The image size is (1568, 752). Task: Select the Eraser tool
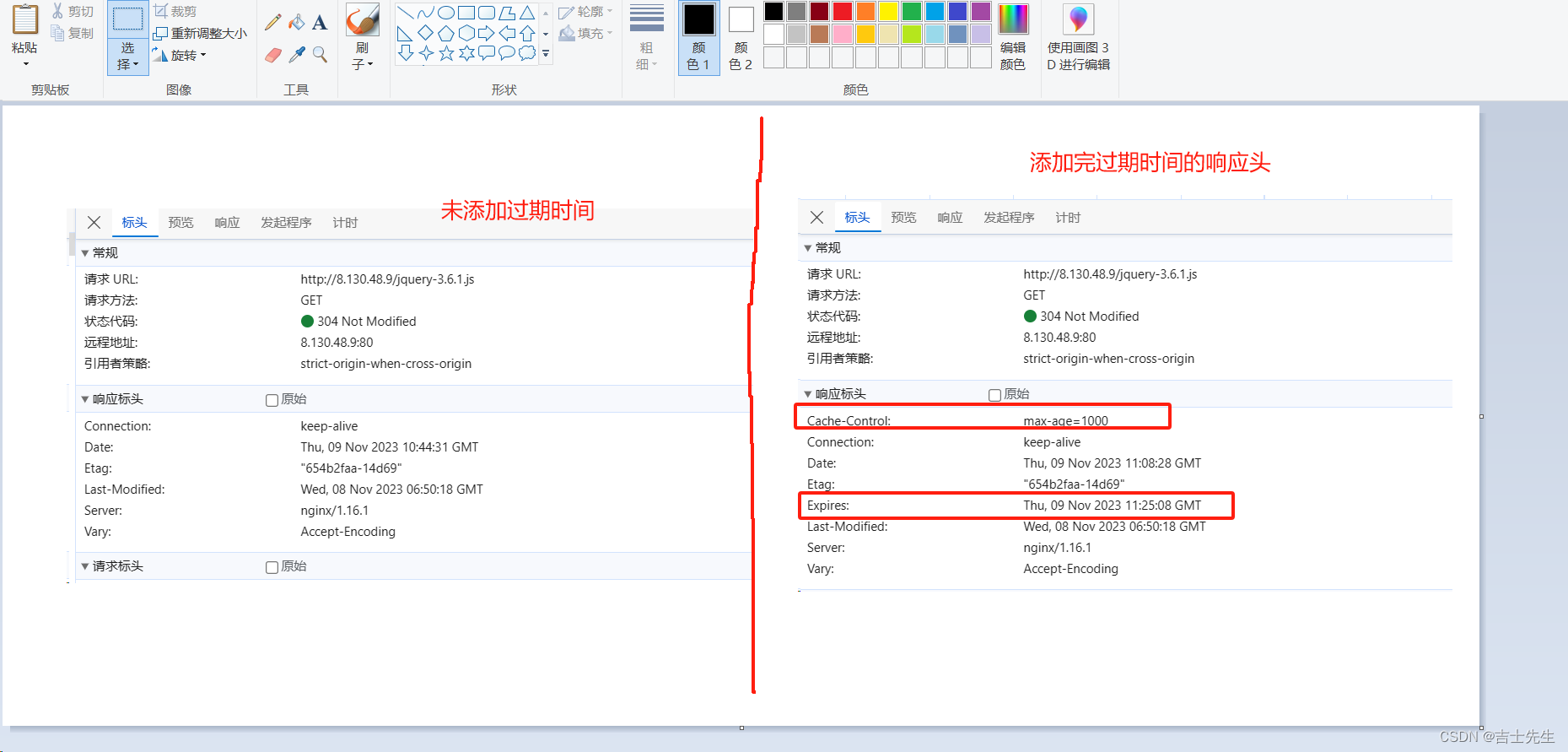pyautogui.click(x=272, y=55)
